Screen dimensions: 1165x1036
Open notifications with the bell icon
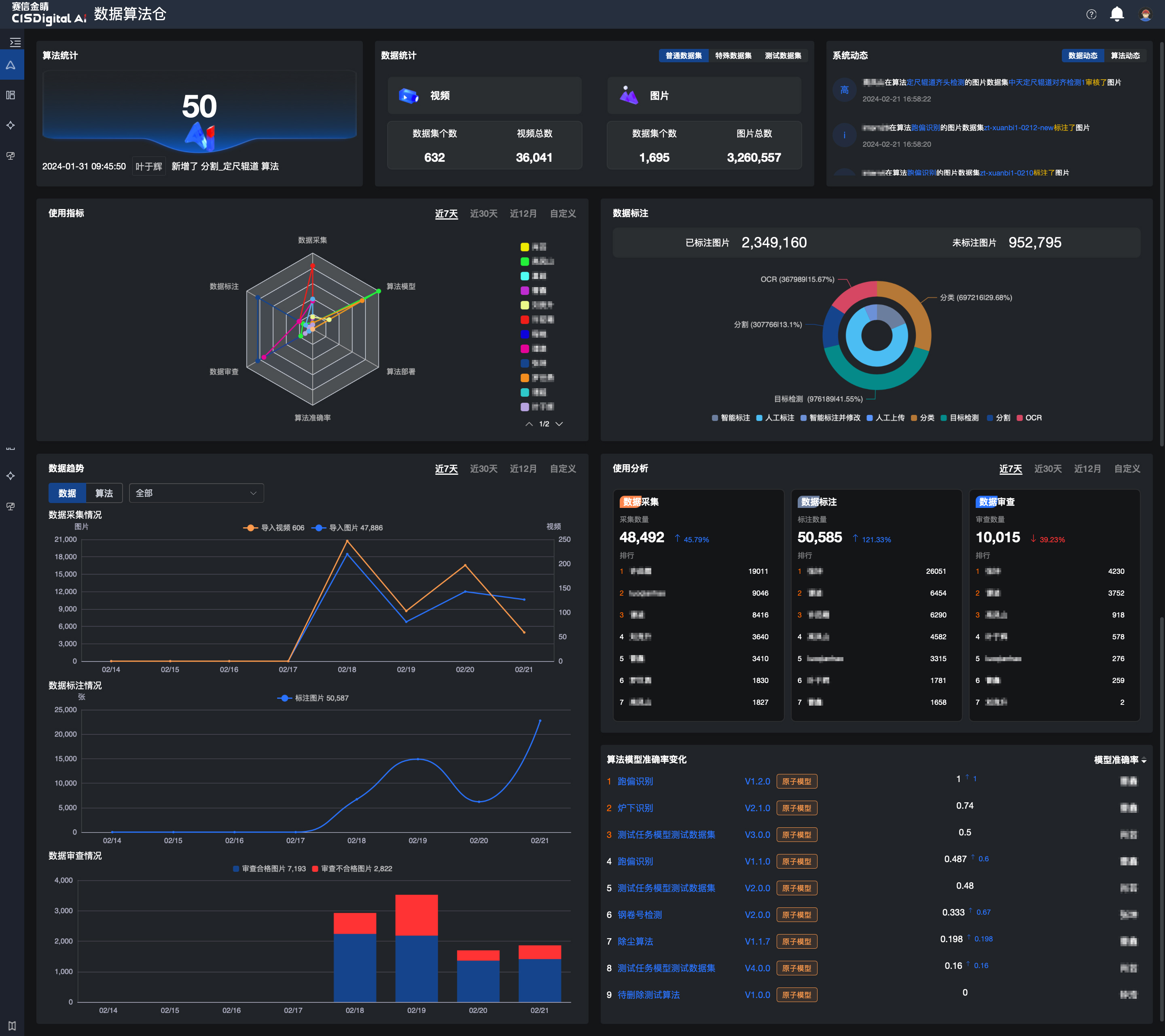pyautogui.click(x=1117, y=14)
